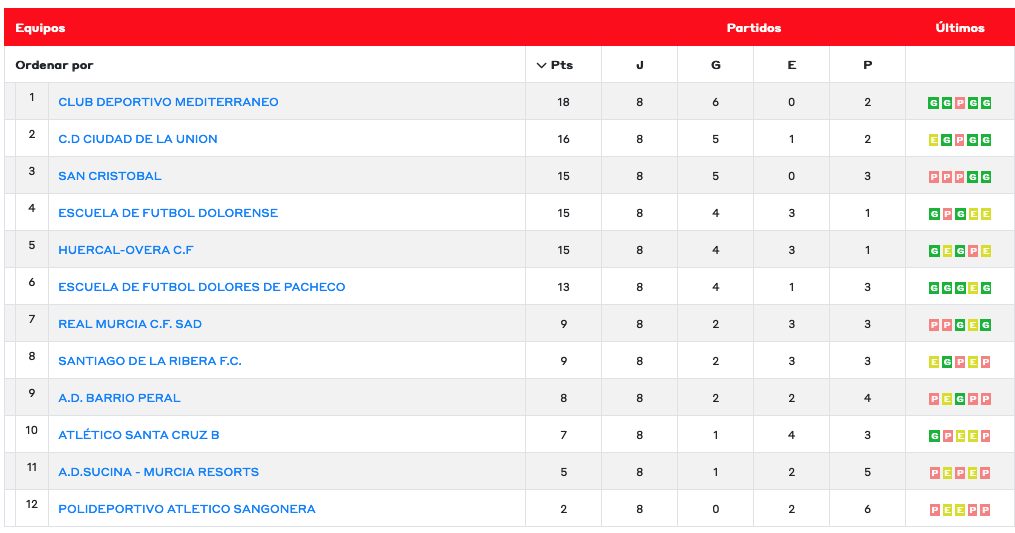Sort standings by the E column header
The image size is (1015, 533).
point(791,65)
